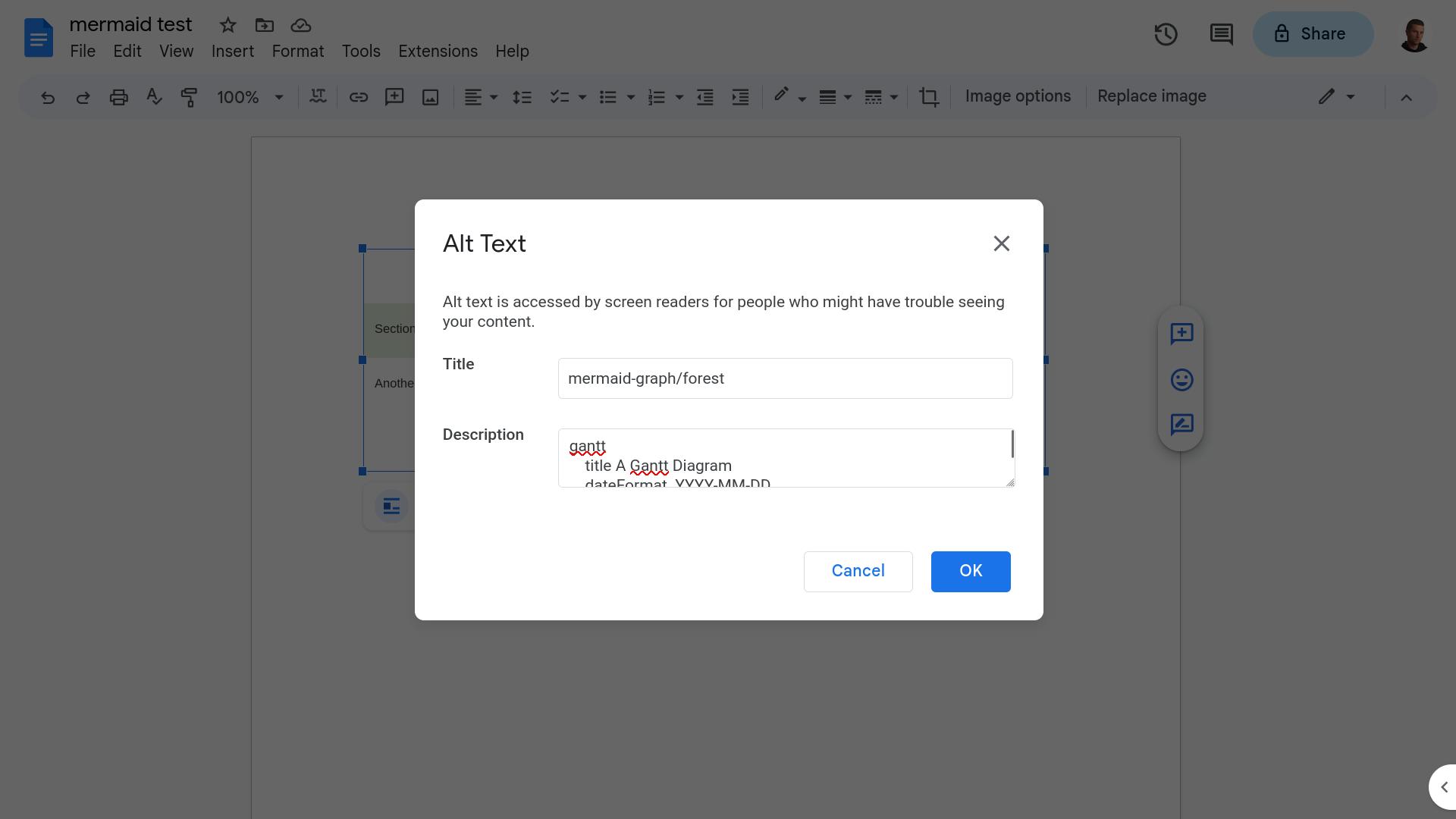
Task: Click the OK button in the Alt Text dialog
Action: click(x=971, y=571)
